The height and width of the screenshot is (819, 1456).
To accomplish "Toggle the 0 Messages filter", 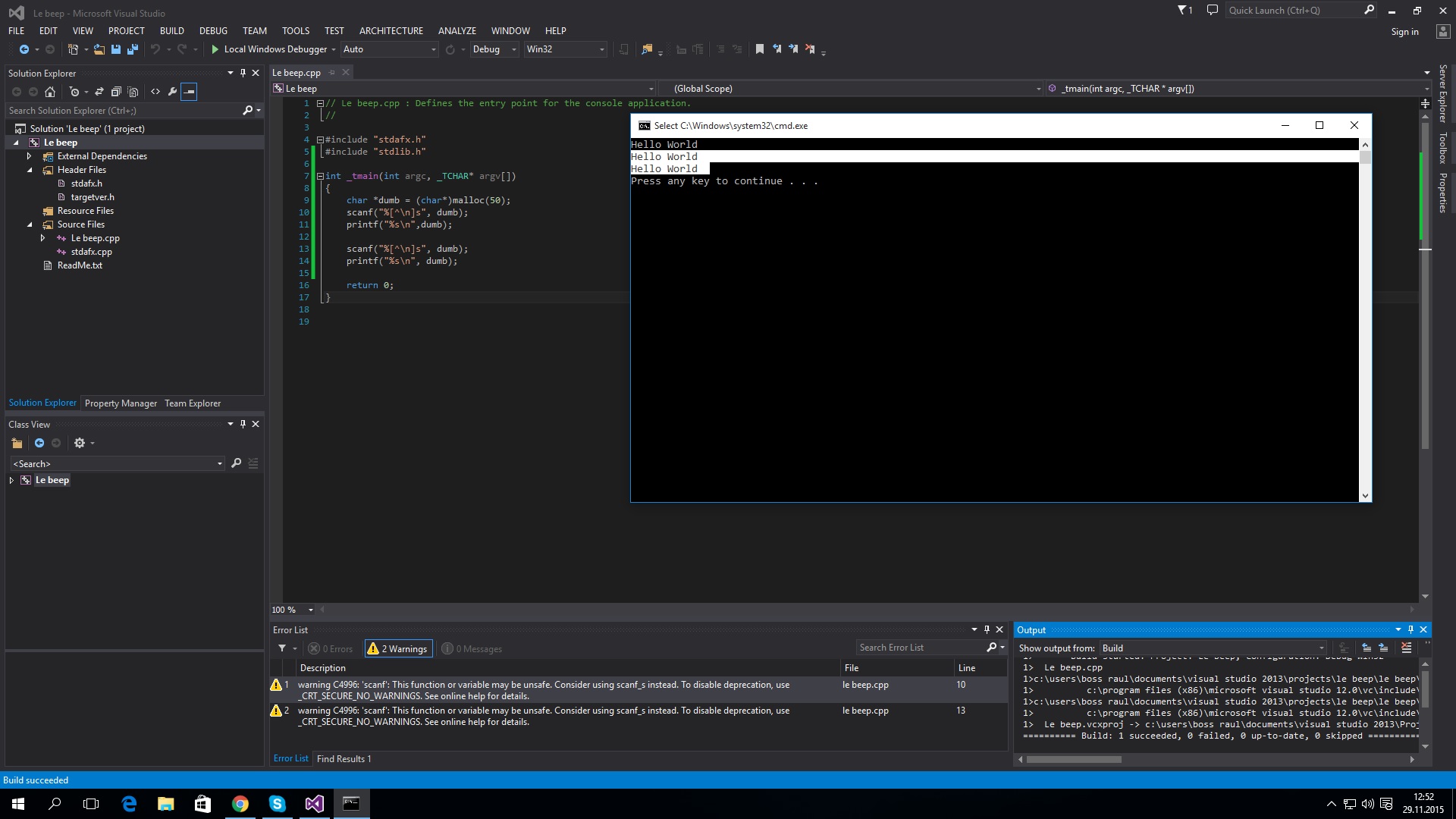I will coord(472,648).
